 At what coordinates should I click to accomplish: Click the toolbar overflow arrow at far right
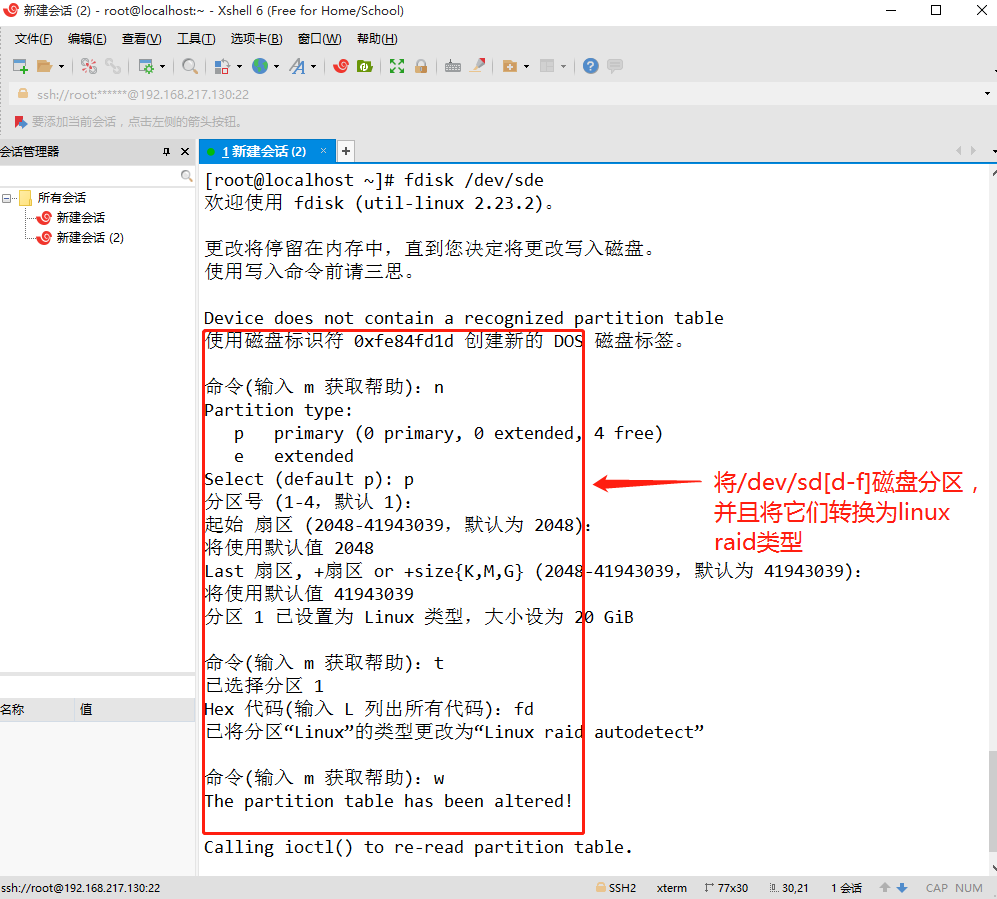tap(994, 70)
